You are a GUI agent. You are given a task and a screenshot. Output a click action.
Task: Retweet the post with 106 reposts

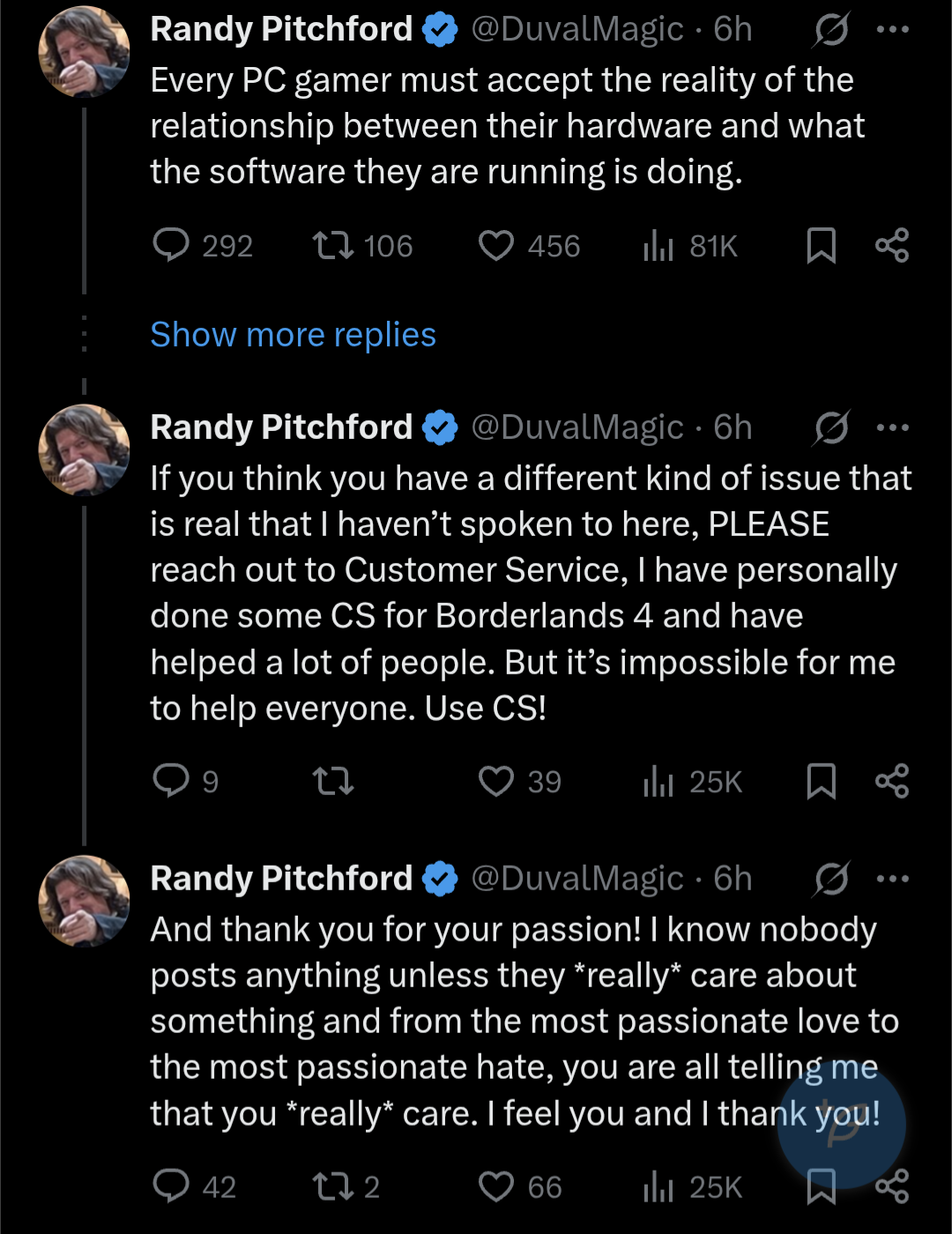pos(334,245)
